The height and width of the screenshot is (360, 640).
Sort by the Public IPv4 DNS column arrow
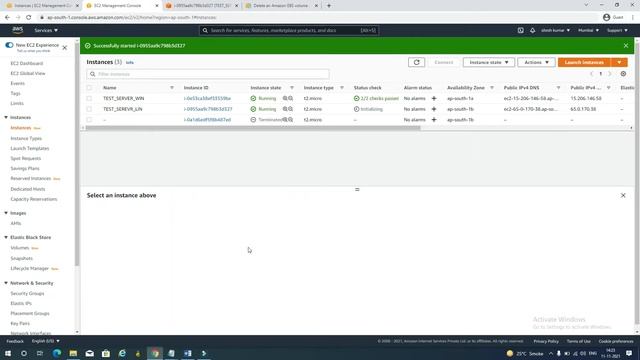[x=558, y=88]
